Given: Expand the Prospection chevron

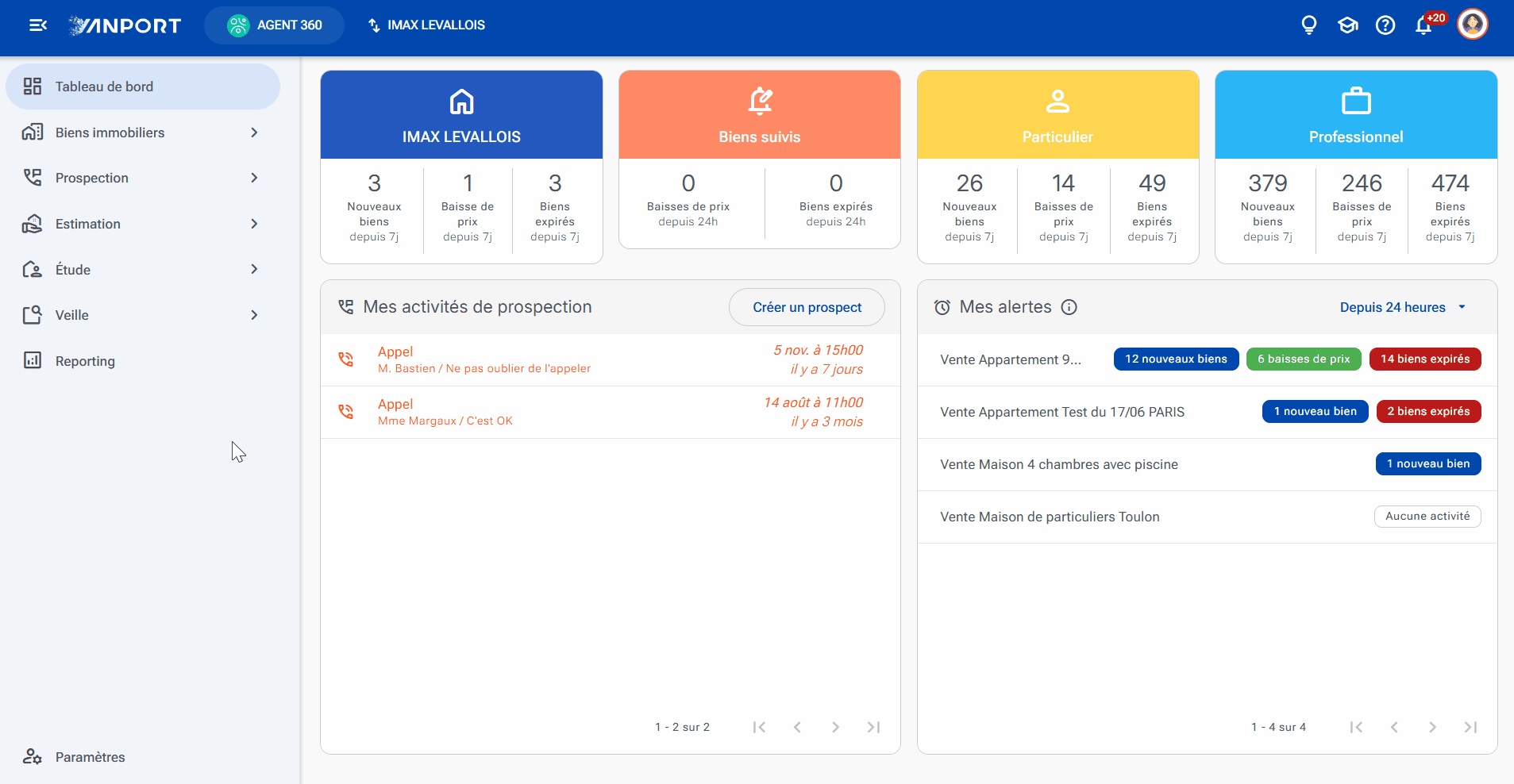Looking at the screenshot, I should click(x=254, y=178).
